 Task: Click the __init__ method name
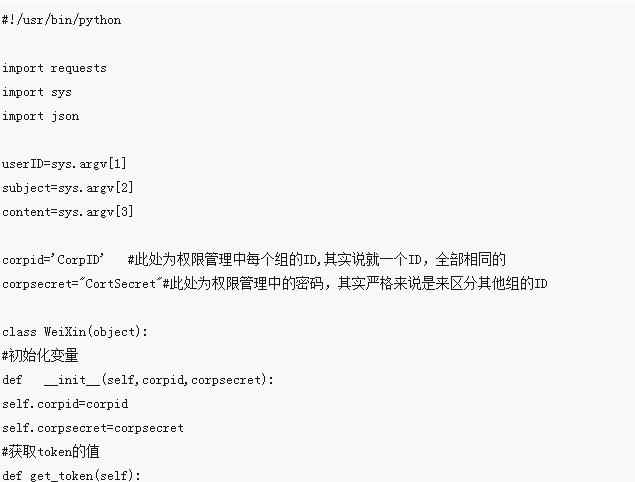point(72,380)
